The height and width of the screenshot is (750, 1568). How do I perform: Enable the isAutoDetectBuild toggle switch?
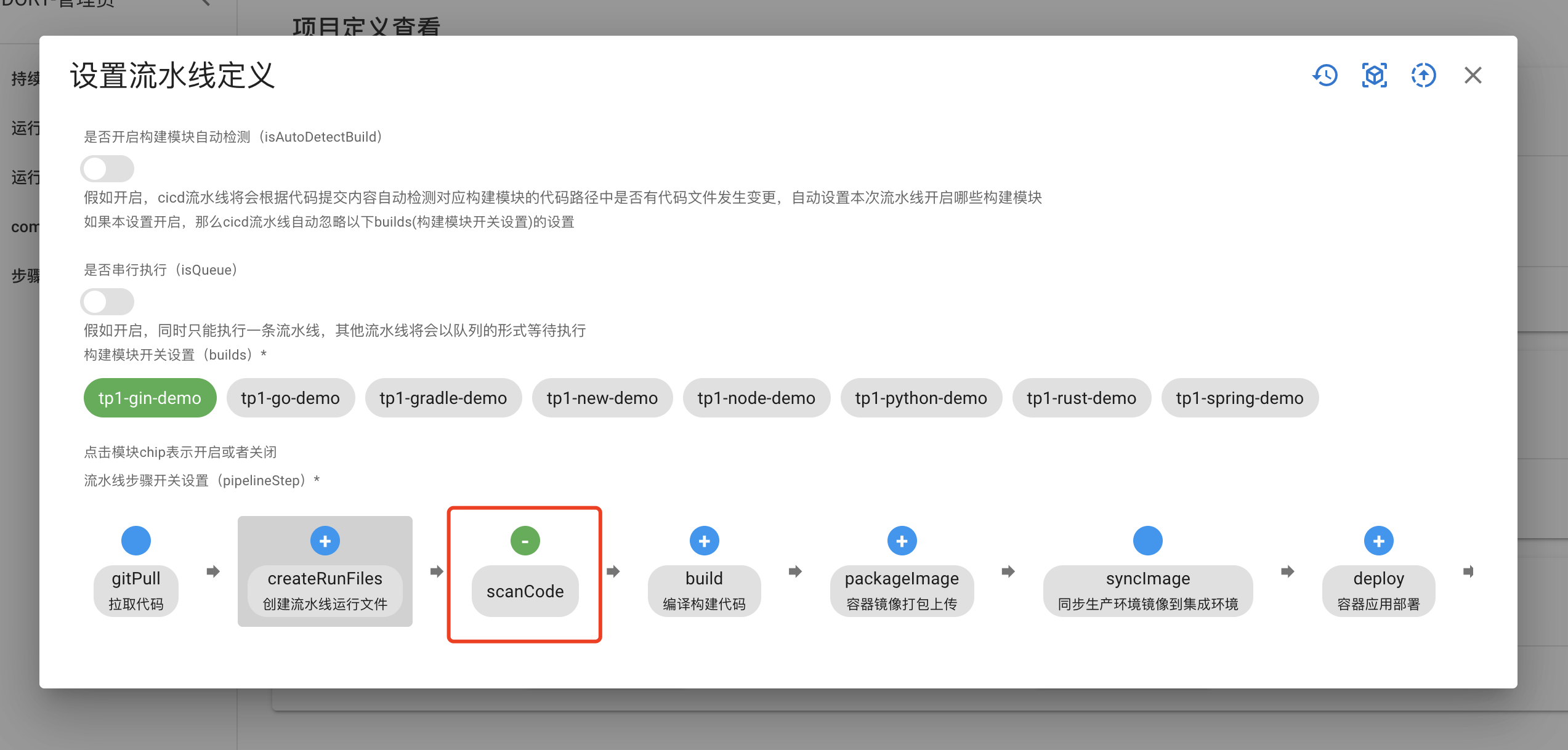pos(107,168)
